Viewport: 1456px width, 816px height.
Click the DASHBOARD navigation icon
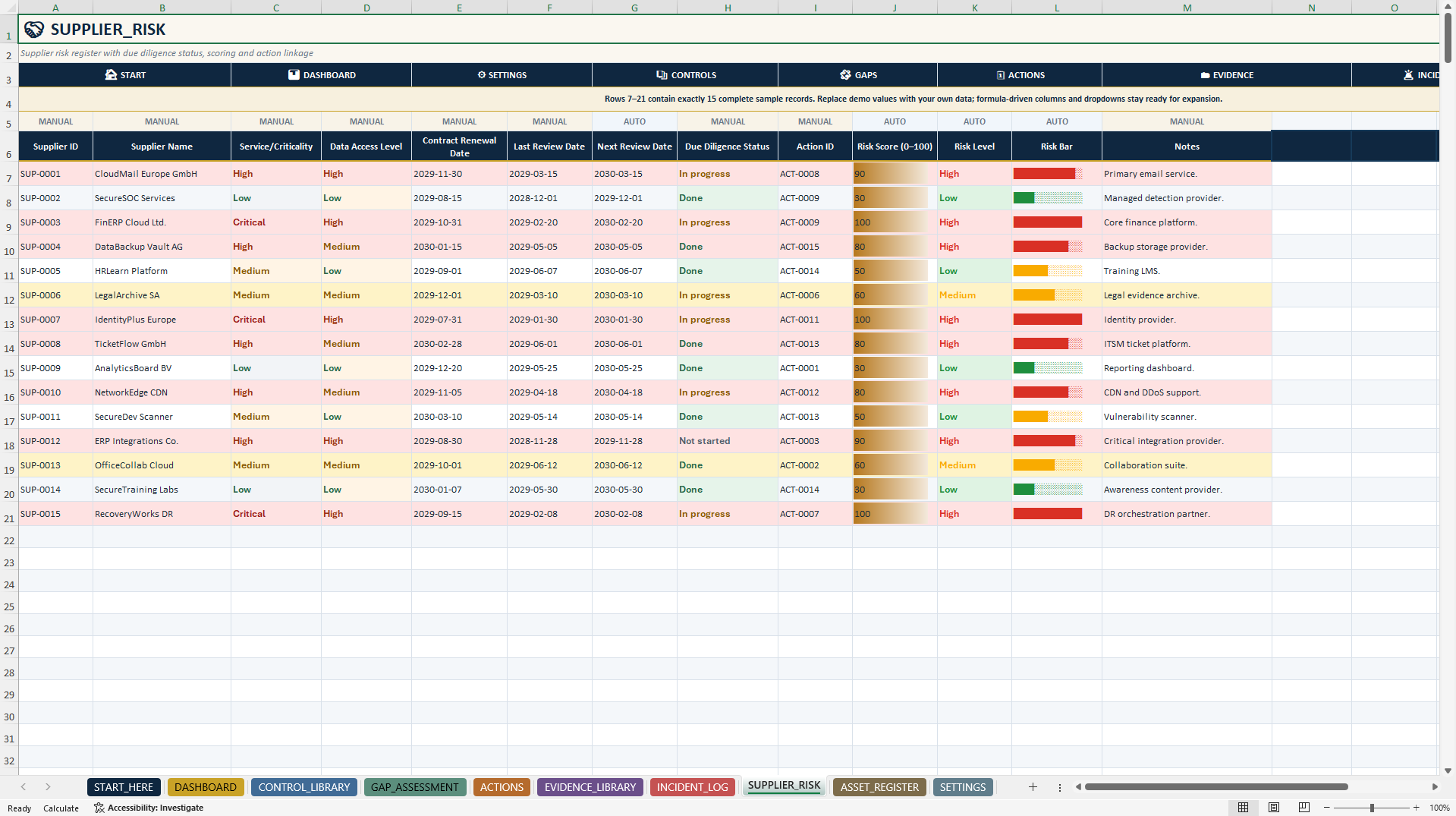point(294,75)
